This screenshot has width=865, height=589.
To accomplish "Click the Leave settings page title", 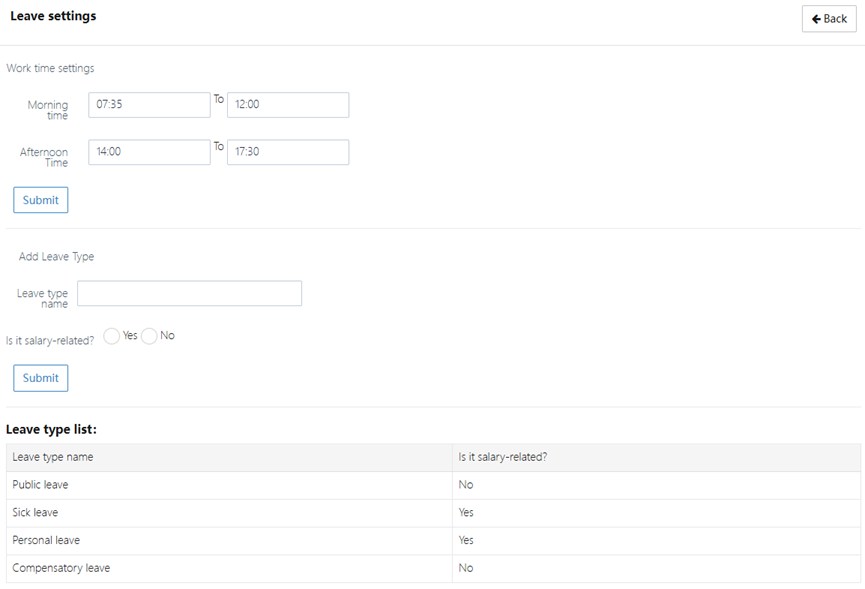I will [x=53, y=17].
